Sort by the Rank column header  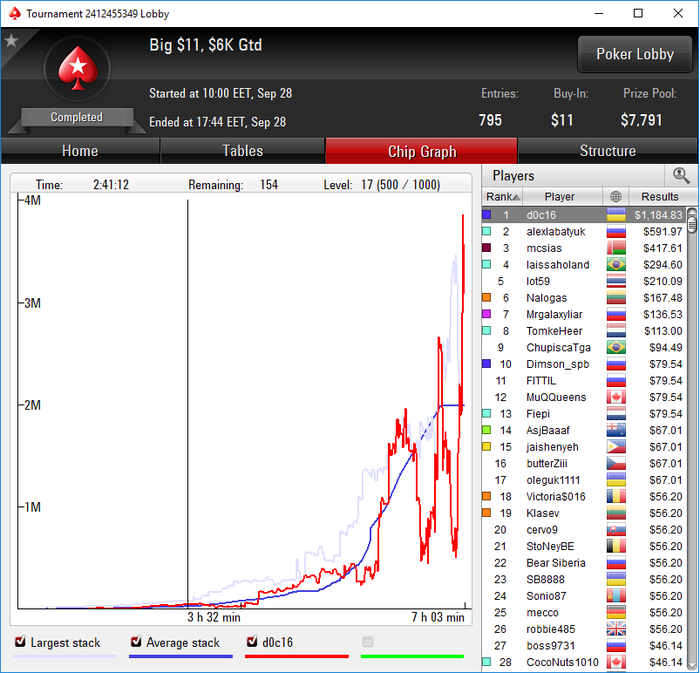coord(503,196)
